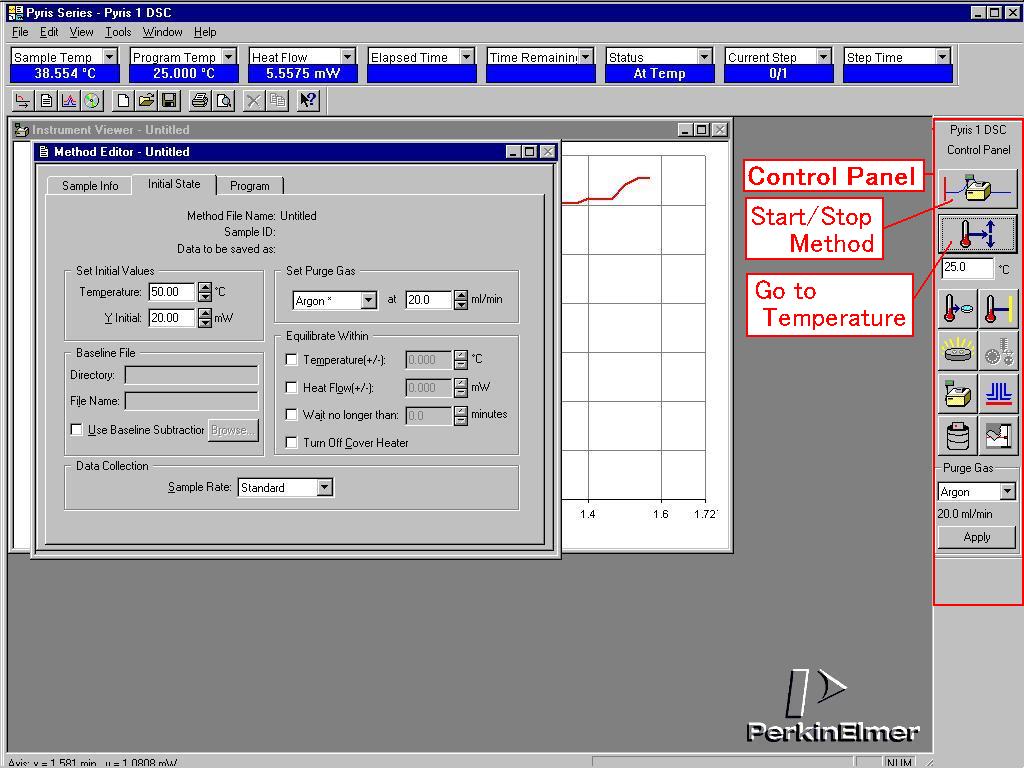The image size is (1024, 768).
Task: Click the baseline Directory field
Action: pyautogui.click(x=191, y=375)
